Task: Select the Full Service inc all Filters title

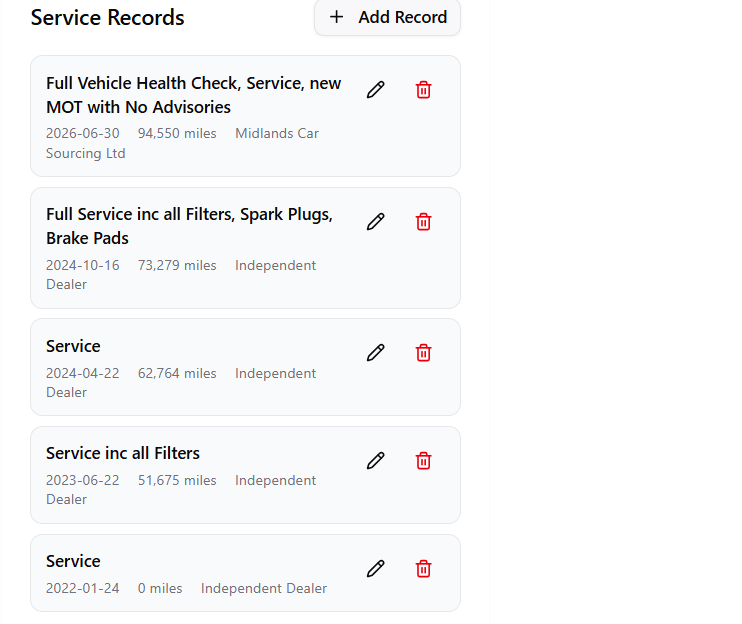Action: click(189, 226)
